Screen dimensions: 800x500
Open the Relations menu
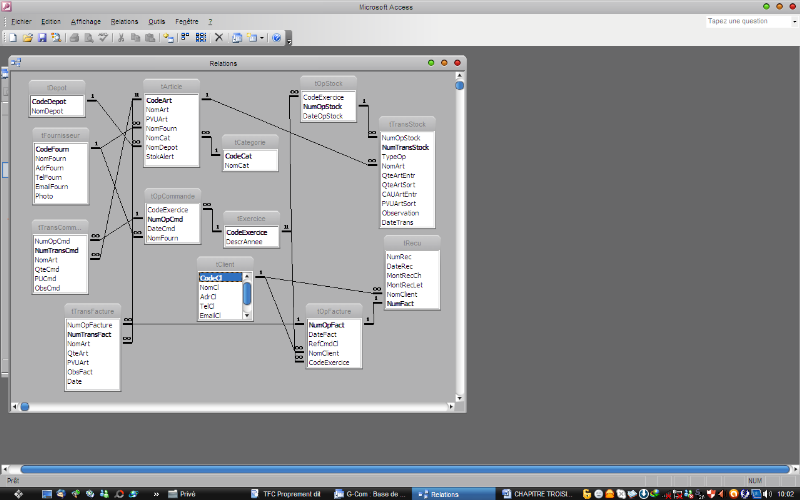tap(125, 20)
